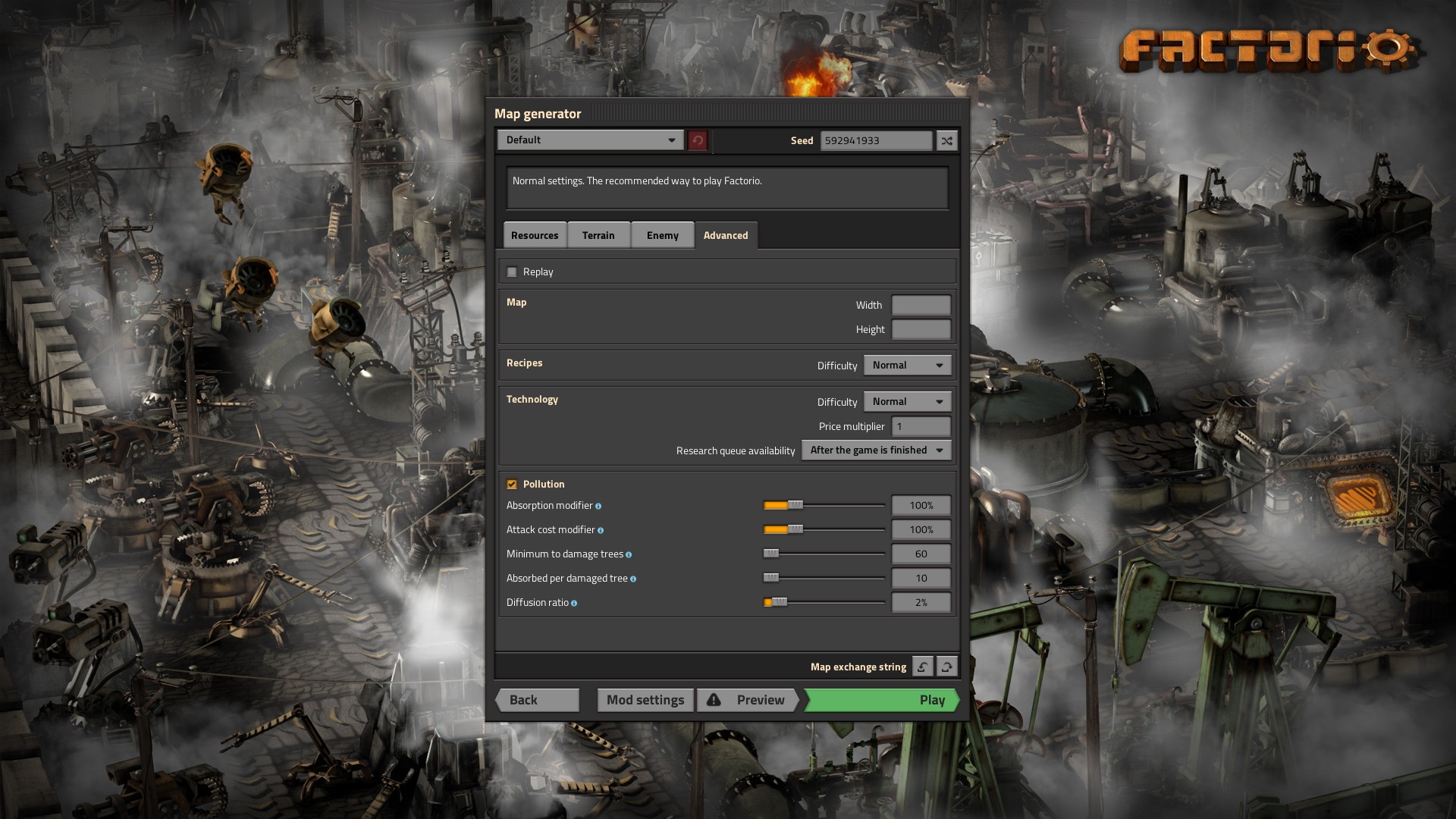Viewport: 1456px width, 819px height.
Task: Click the Map Width input field
Action: click(921, 306)
